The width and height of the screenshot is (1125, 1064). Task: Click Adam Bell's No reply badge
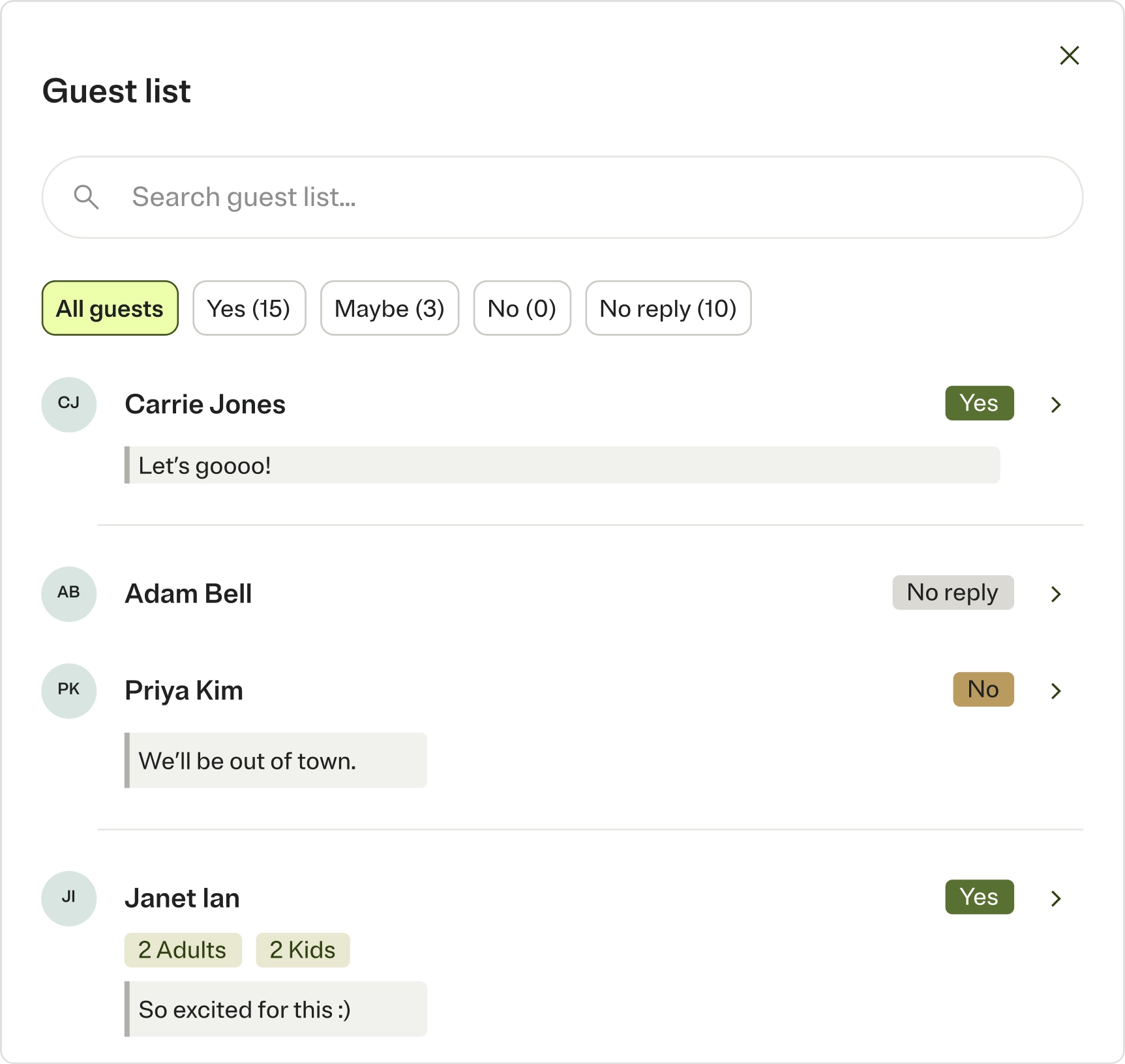click(x=952, y=592)
